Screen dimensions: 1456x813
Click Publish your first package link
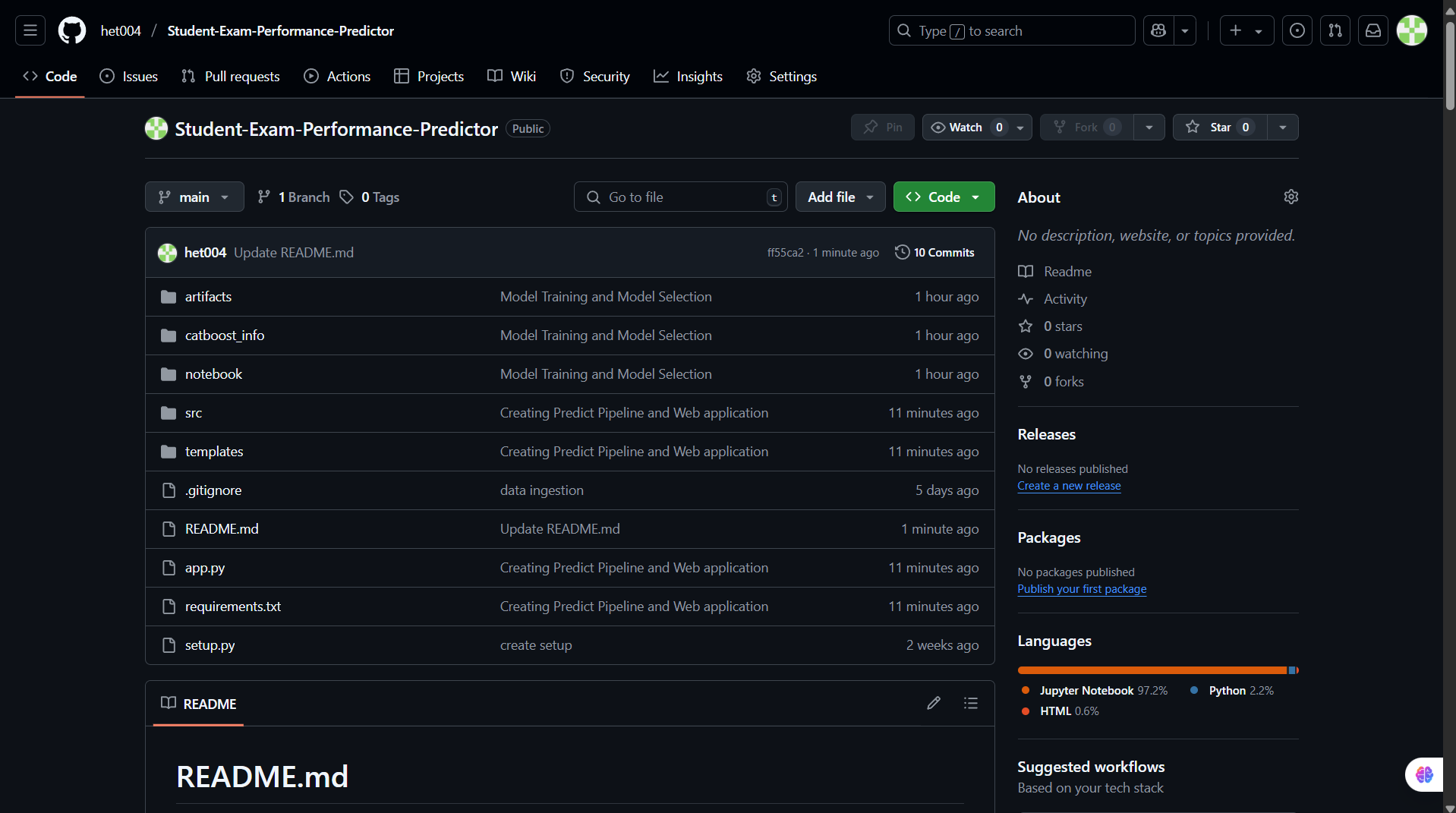tap(1082, 589)
